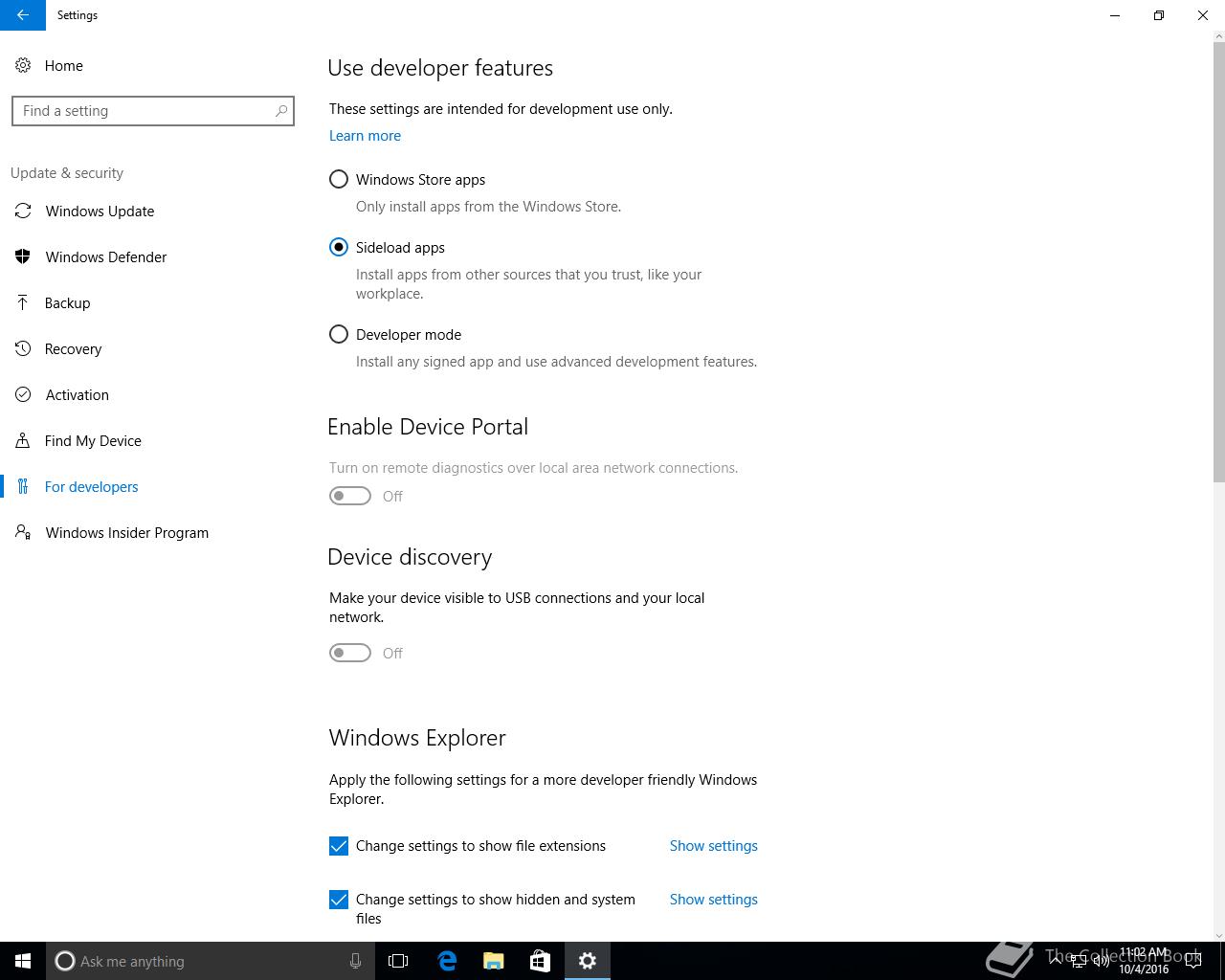Click the Cortana circle icon
The width and height of the screenshot is (1225, 980).
pyautogui.click(x=65, y=961)
